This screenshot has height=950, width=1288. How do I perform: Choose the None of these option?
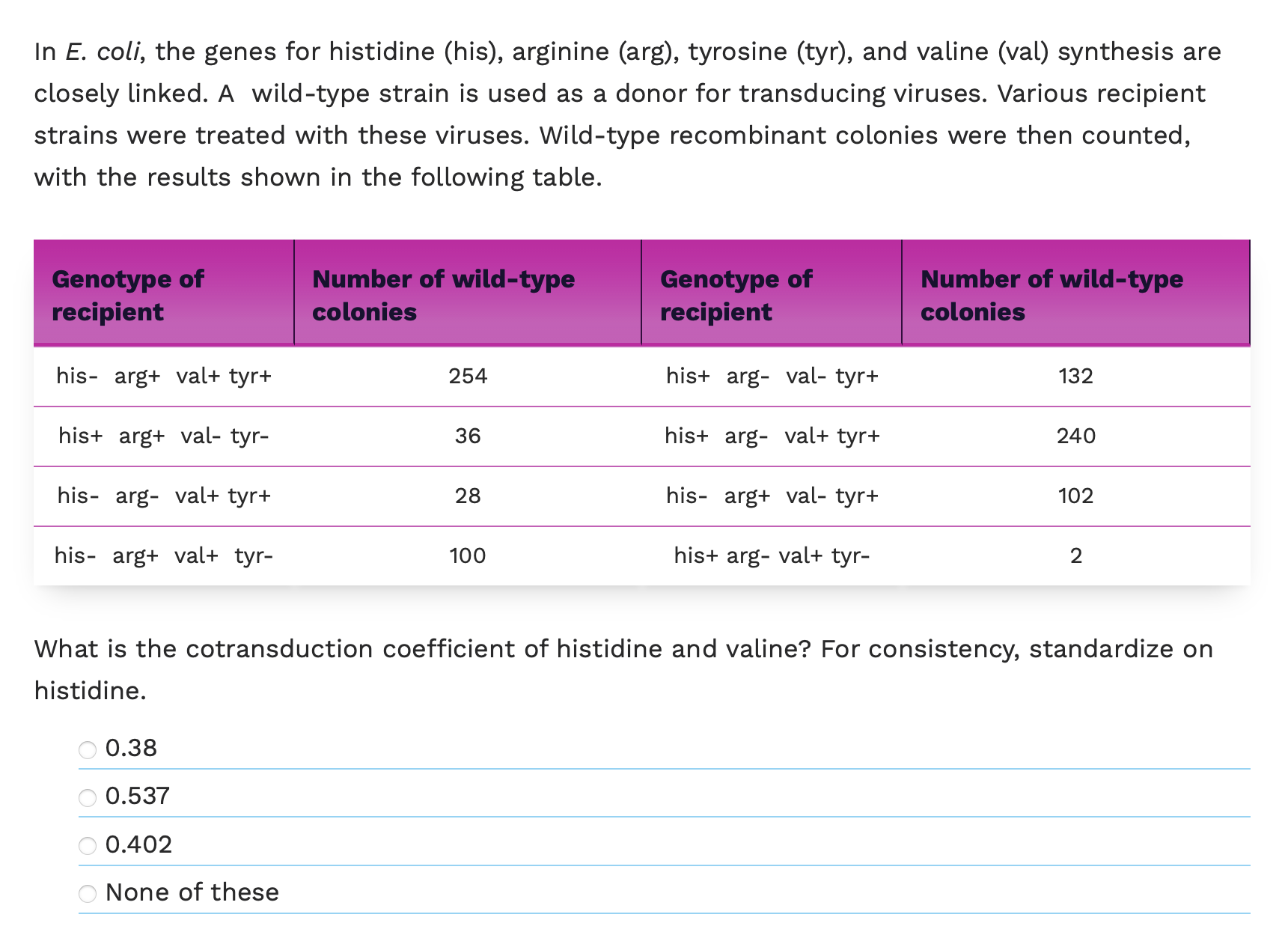pos(88,893)
